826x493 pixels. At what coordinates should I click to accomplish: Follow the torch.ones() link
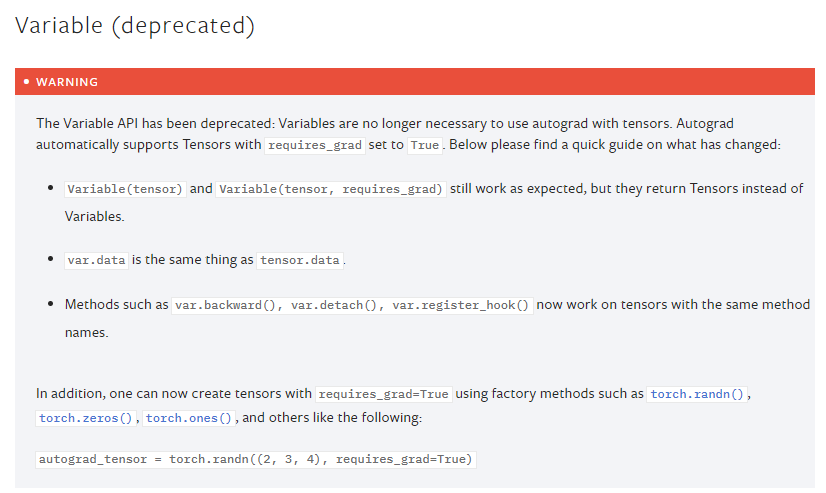tap(188, 418)
